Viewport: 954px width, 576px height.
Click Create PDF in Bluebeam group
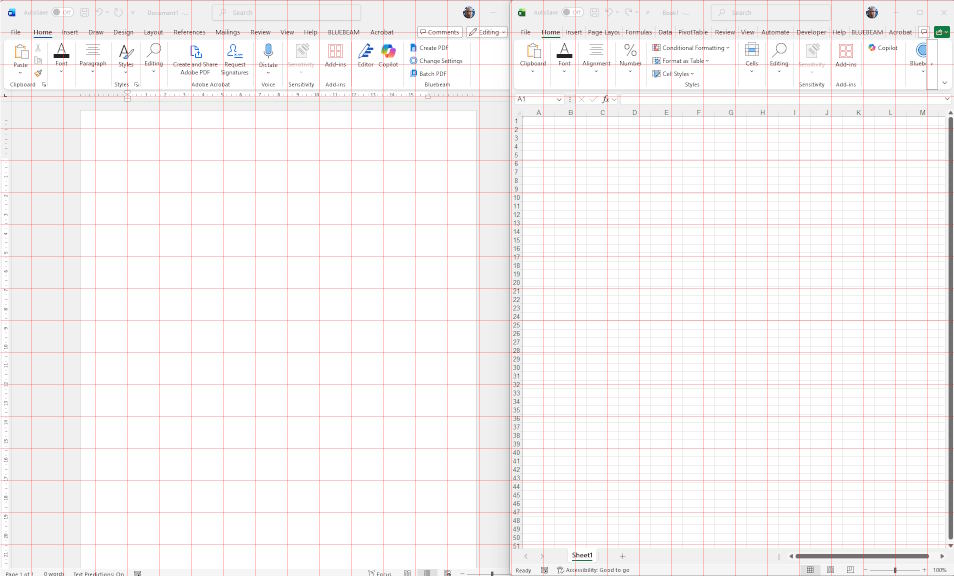point(429,48)
